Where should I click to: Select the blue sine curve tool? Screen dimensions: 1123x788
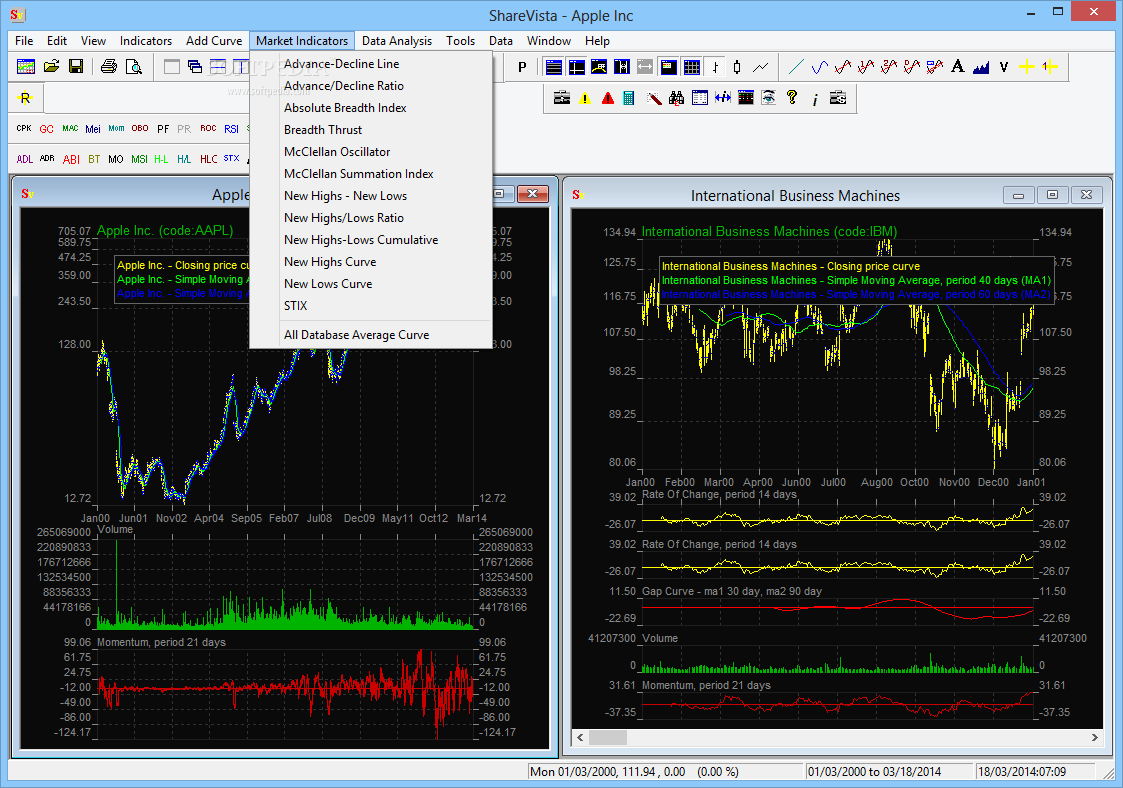coord(819,67)
